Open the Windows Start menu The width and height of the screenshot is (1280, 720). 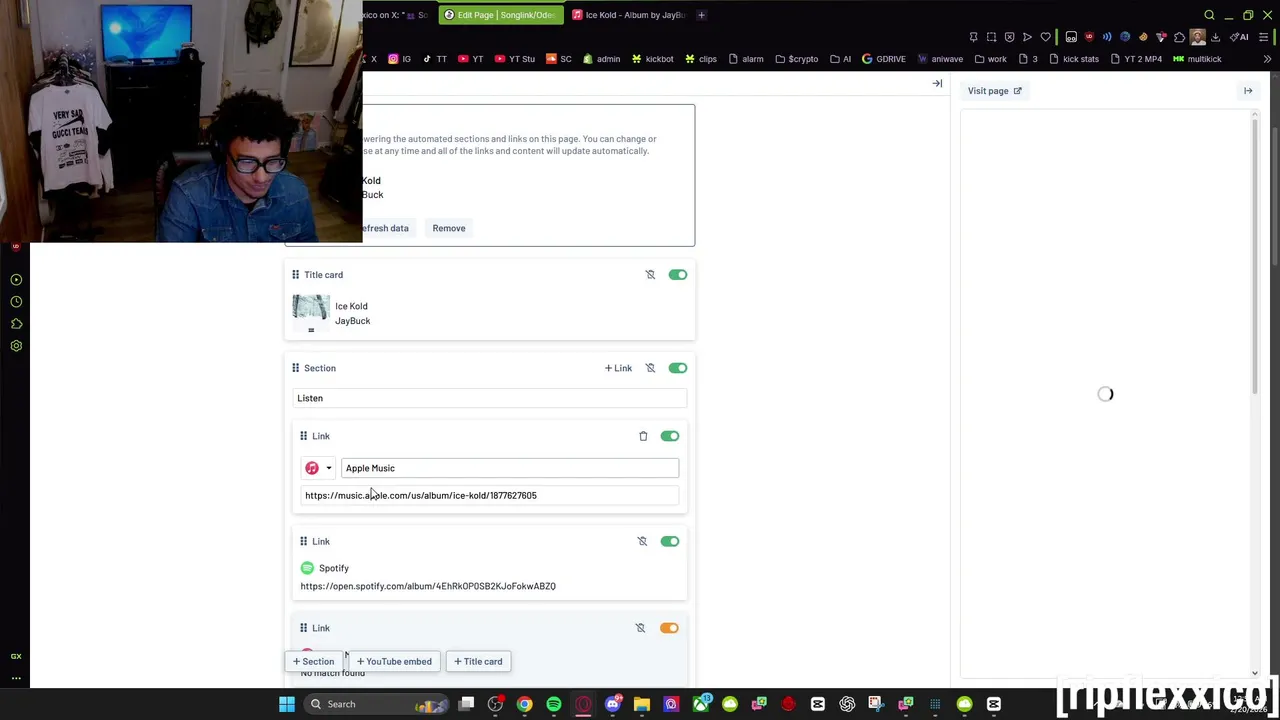pyautogui.click(x=287, y=704)
